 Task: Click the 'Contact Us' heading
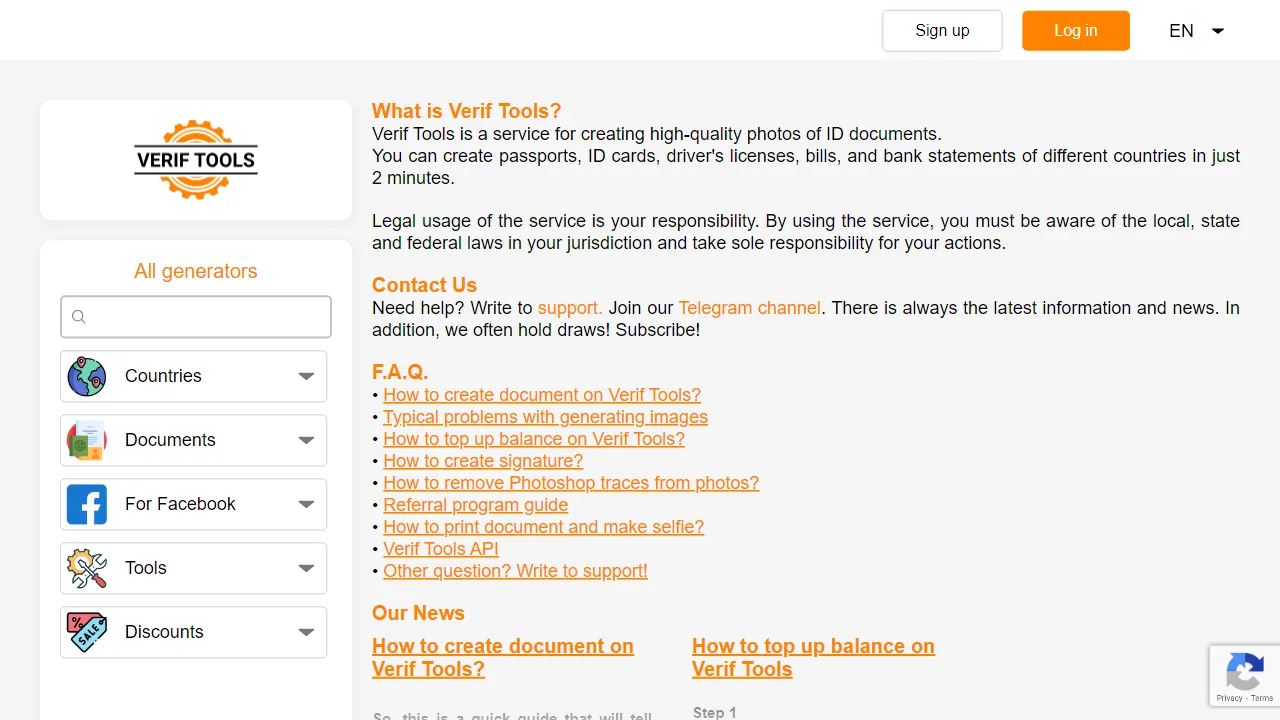pos(424,285)
